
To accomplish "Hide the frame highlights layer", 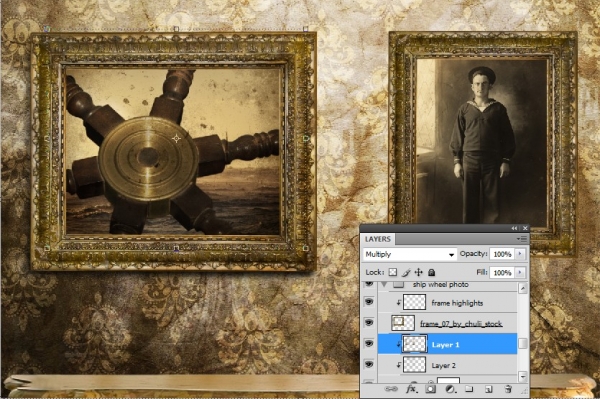I will (x=369, y=302).
